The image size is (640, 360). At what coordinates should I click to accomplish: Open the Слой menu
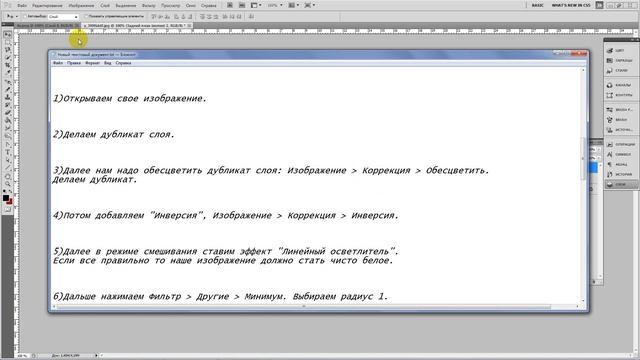tap(105, 6)
